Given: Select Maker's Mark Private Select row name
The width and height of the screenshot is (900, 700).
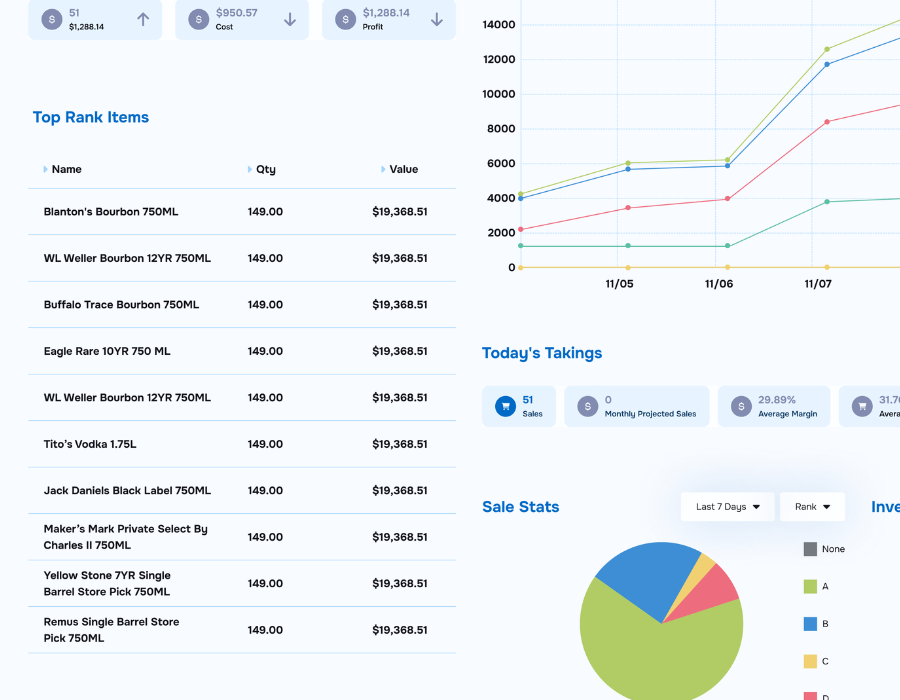Looking at the screenshot, I should click(x=126, y=537).
